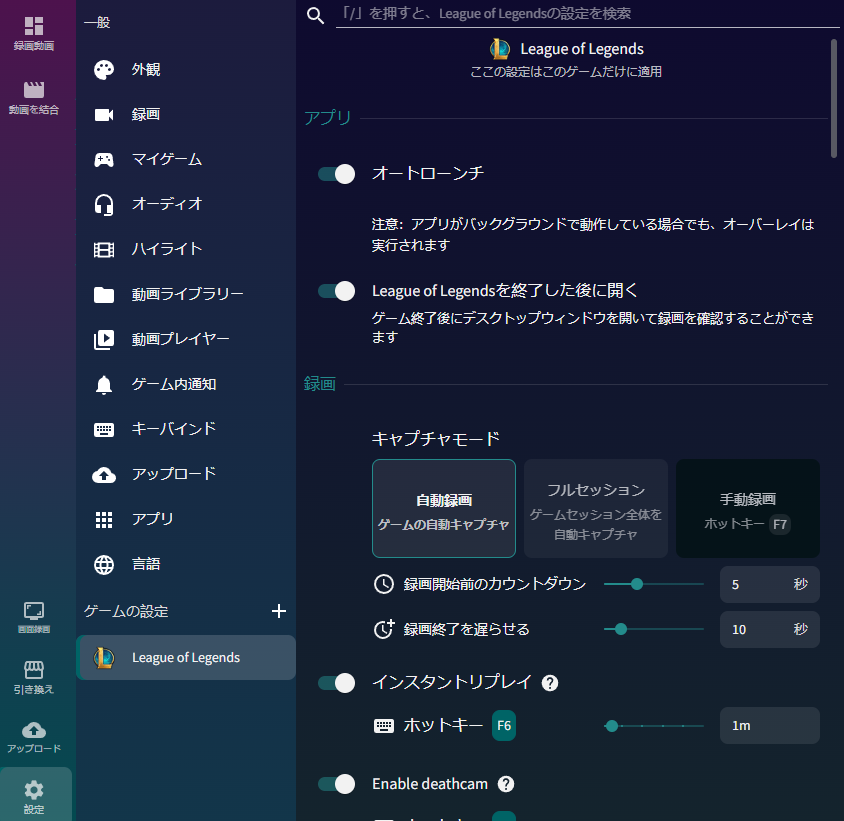Image resolution: width=844 pixels, height=821 pixels.
Task: Adjust the instant replay duration slider
Action: [x=653, y=726]
